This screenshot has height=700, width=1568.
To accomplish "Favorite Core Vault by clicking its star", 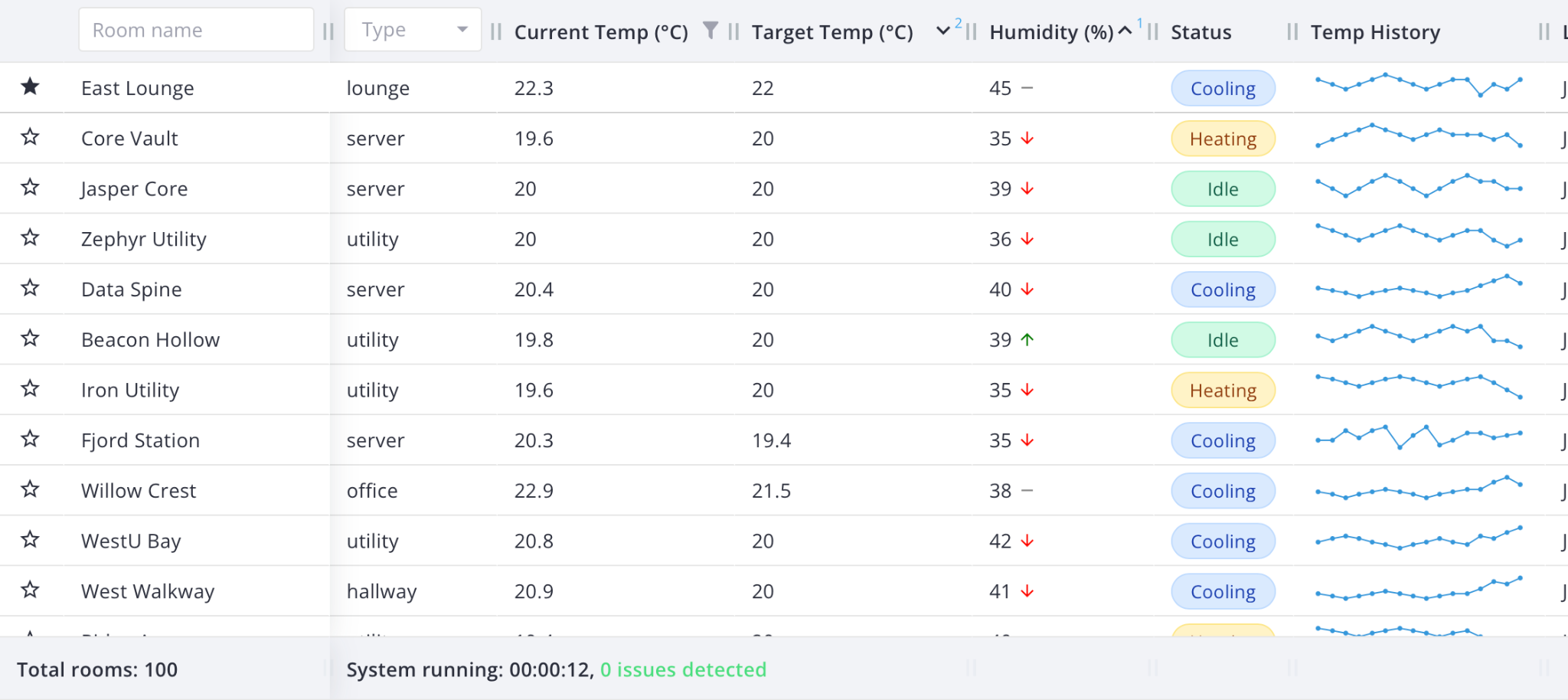I will tap(30, 138).
